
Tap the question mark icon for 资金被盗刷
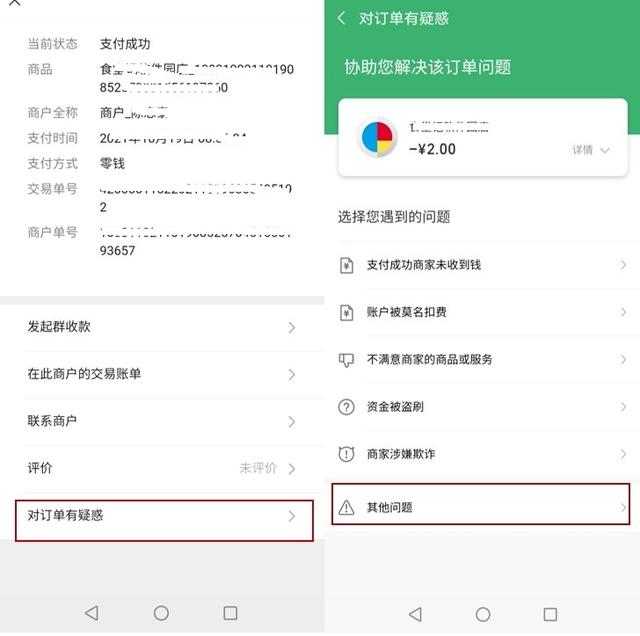[x=347, y=407]
